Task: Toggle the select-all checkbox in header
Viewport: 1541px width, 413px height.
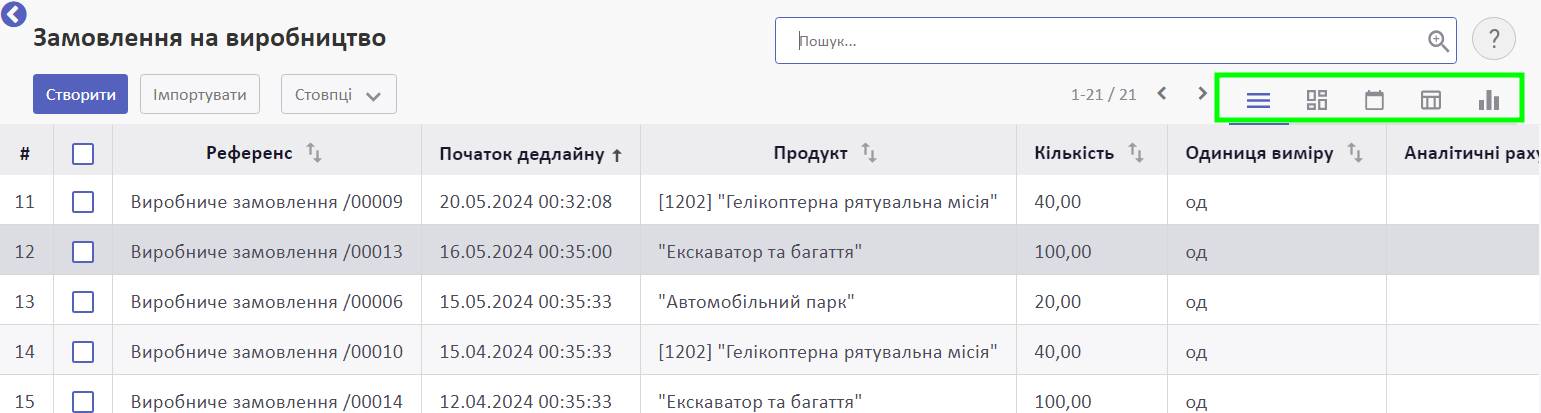Action: click(83, 154)
